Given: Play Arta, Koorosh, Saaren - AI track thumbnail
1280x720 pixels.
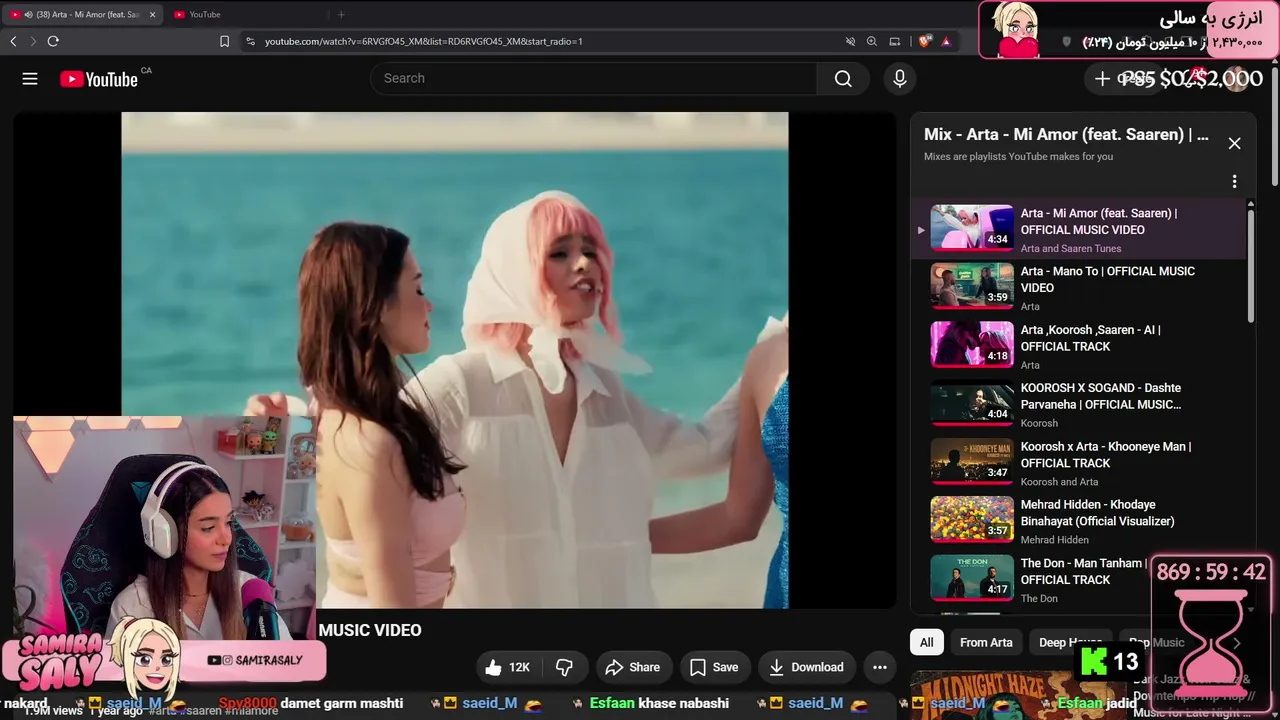Looking at the screenshot, I should (x=972, y=345).
